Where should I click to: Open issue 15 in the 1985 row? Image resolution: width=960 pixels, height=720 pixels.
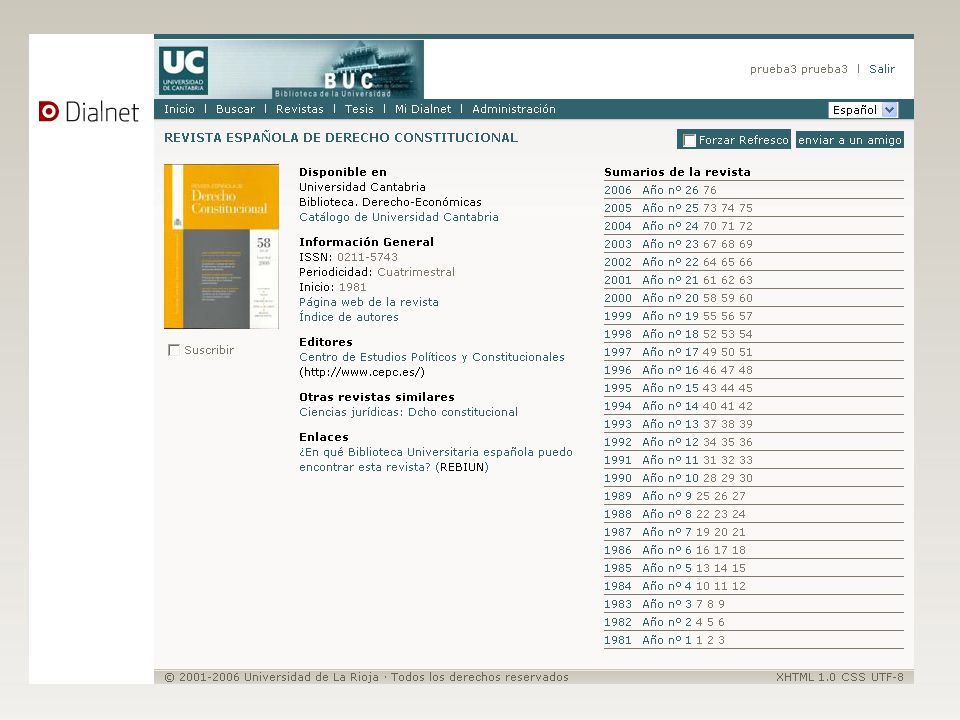click(738, 568)
